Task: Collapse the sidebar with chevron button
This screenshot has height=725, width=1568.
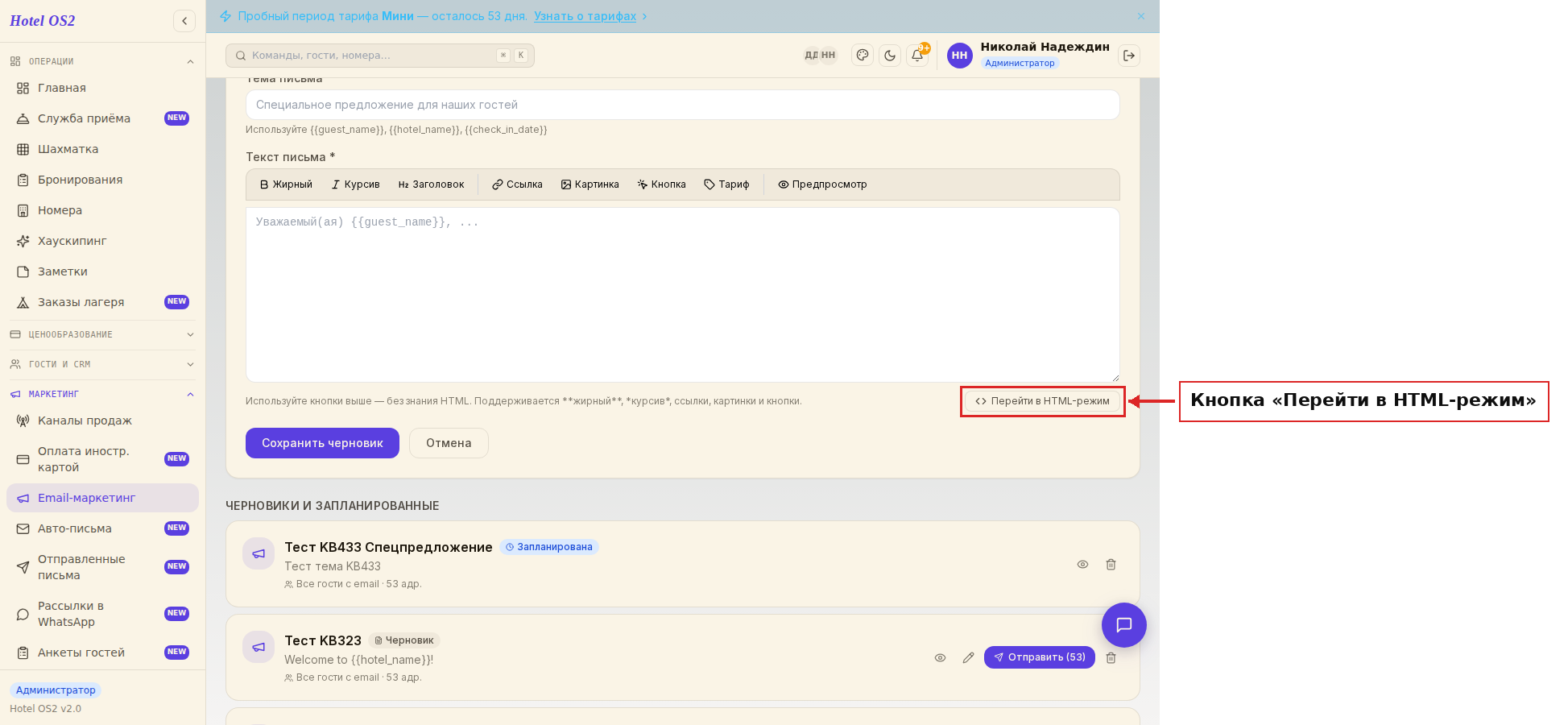Action: pyautogui.click(x=184, y=21)
